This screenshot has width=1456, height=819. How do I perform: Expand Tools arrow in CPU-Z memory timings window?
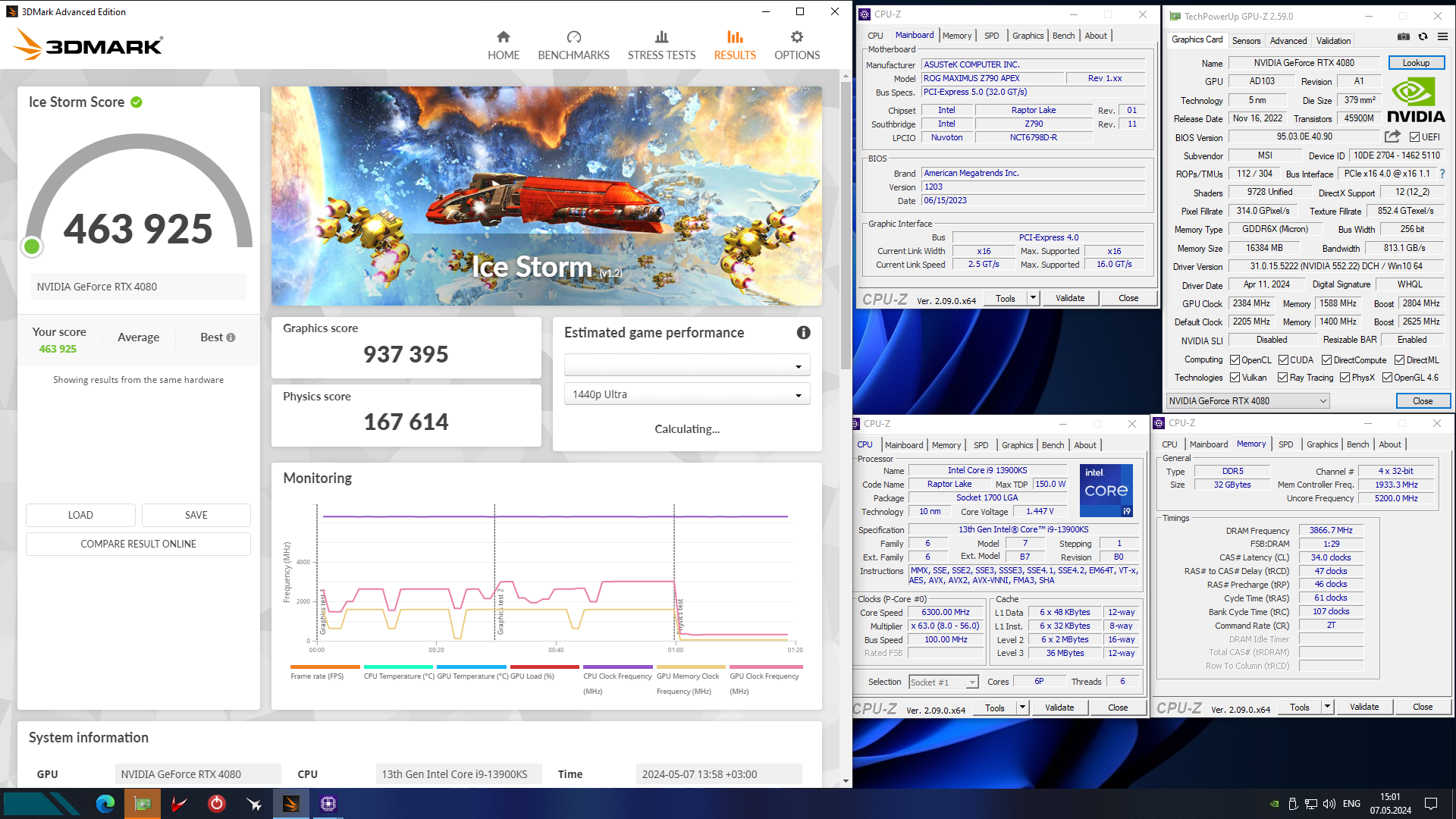(x=1327, y=707)
